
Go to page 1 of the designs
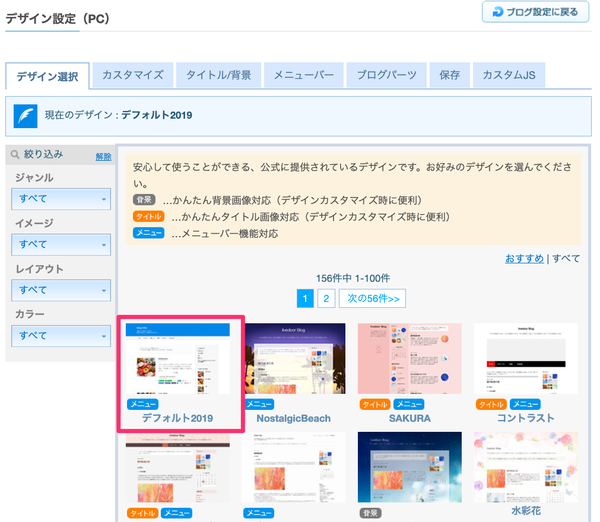pos(305,299)
